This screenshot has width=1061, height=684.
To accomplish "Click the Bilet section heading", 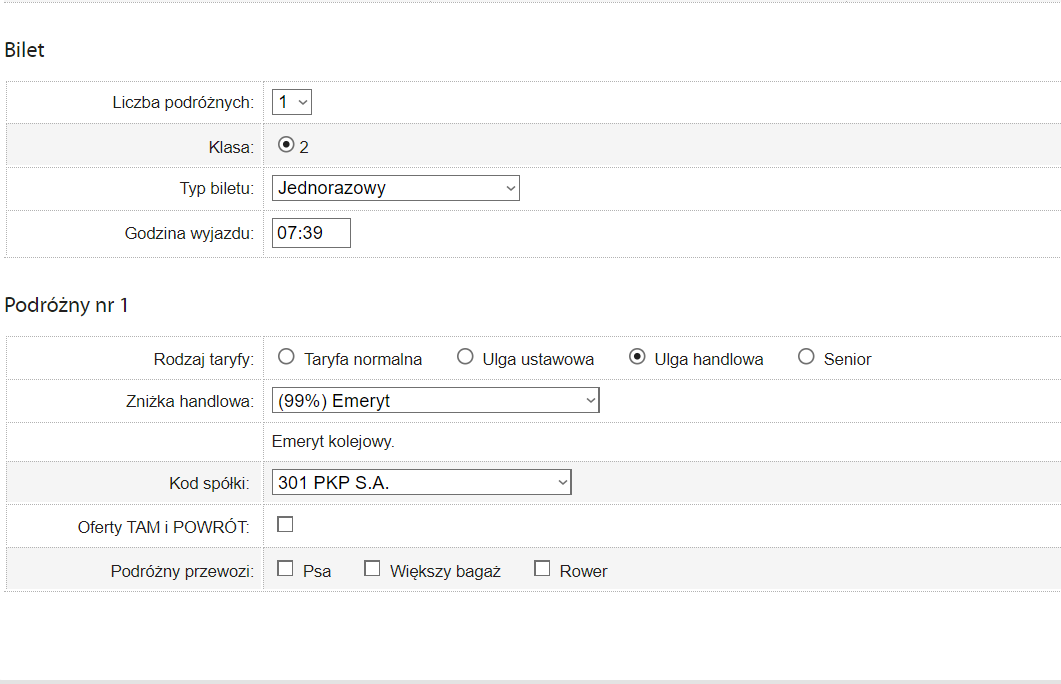I will point(25,50).
